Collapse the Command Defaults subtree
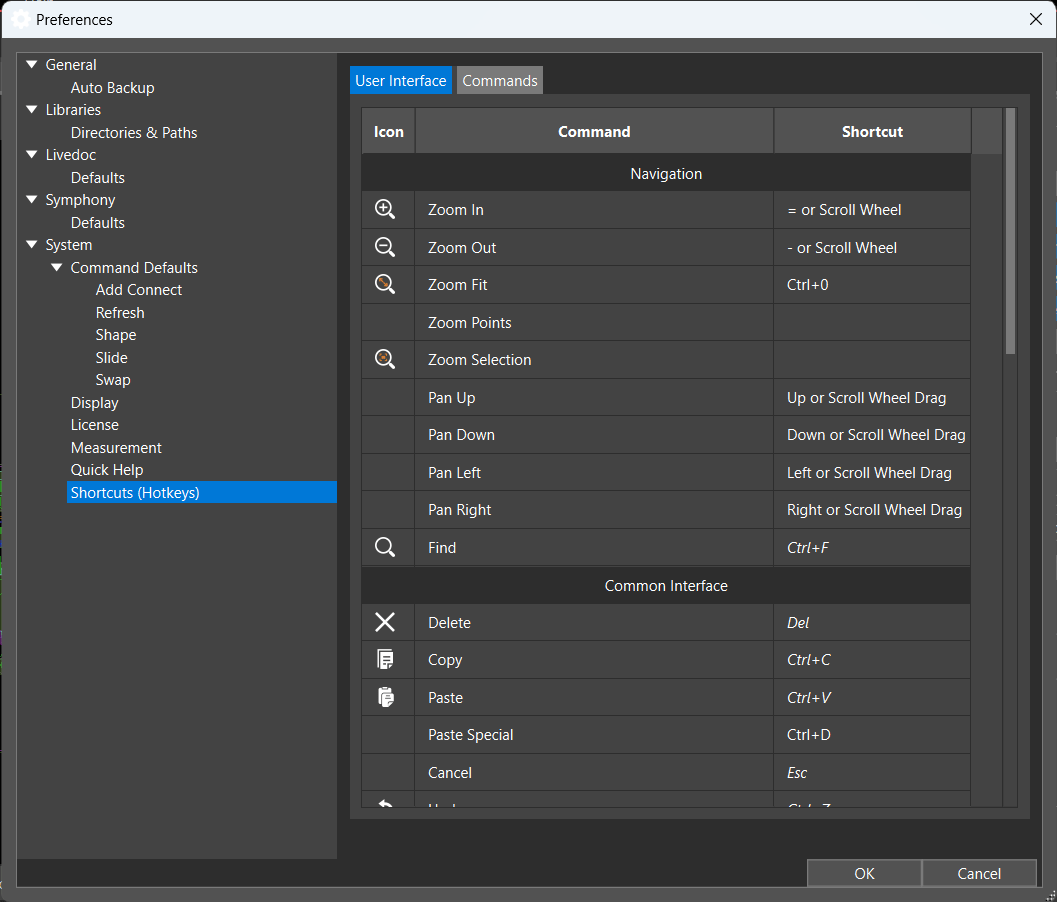1057x902 pixels. 57,267
